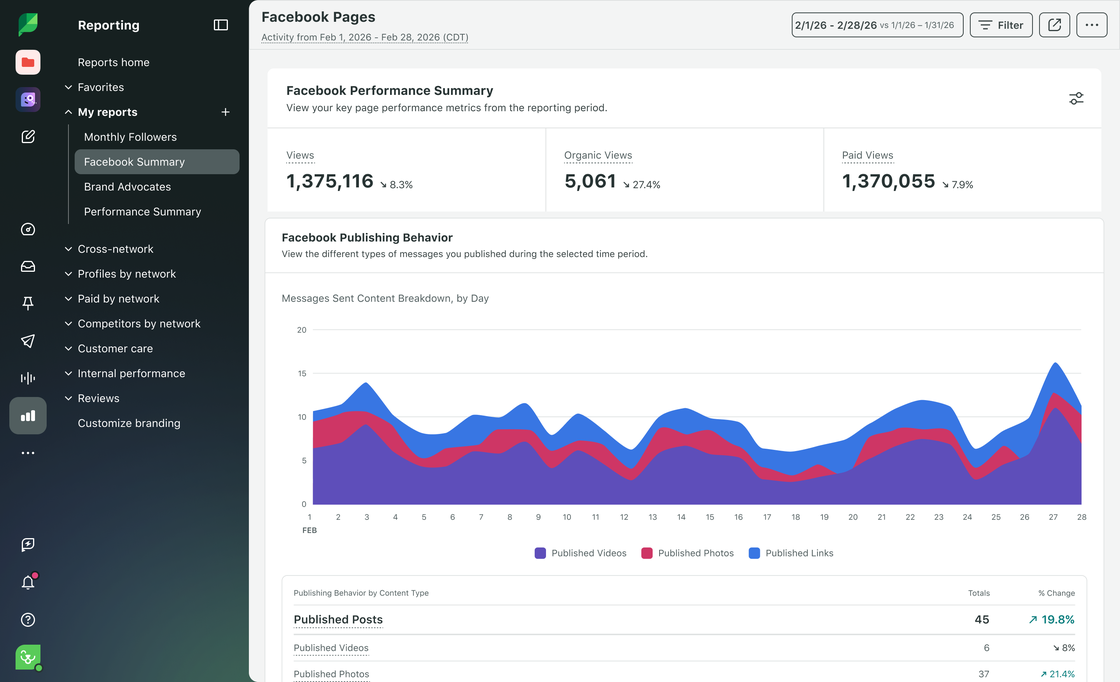Click the Filter button
Image resolution: width=1120 pixels, height=682 pixels.
[x=1001, y=25]
